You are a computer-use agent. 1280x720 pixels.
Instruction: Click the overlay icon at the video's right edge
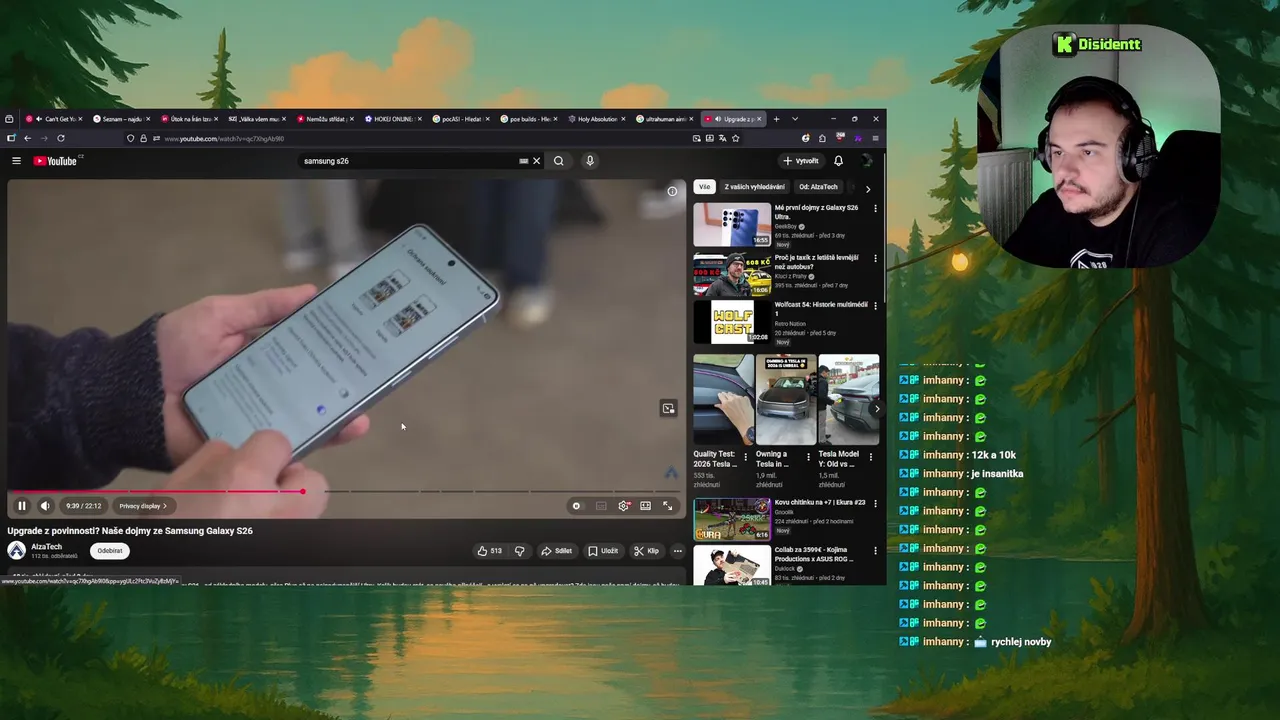tap(668, 408)
